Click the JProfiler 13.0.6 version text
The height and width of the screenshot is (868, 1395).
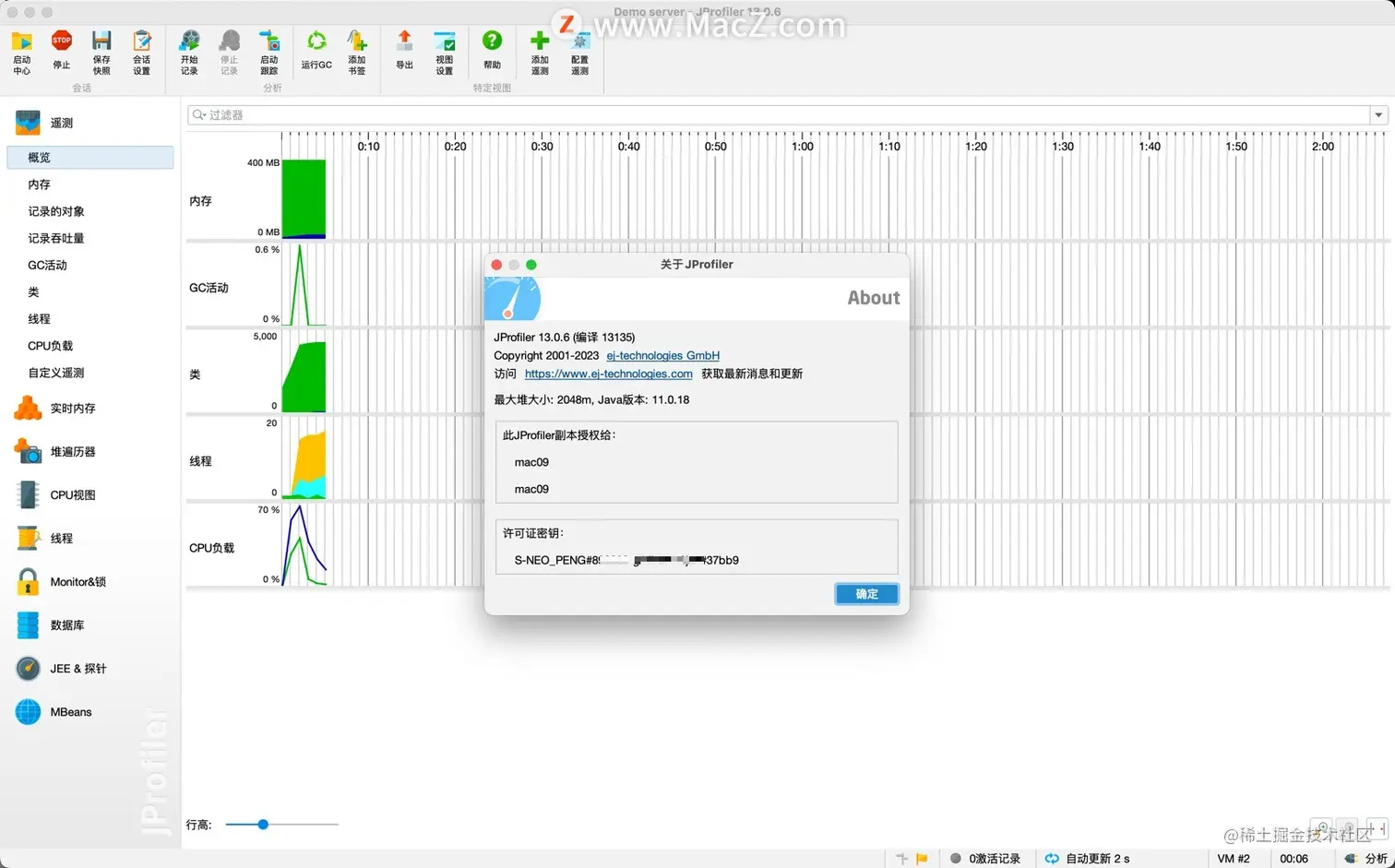point(564,337)
